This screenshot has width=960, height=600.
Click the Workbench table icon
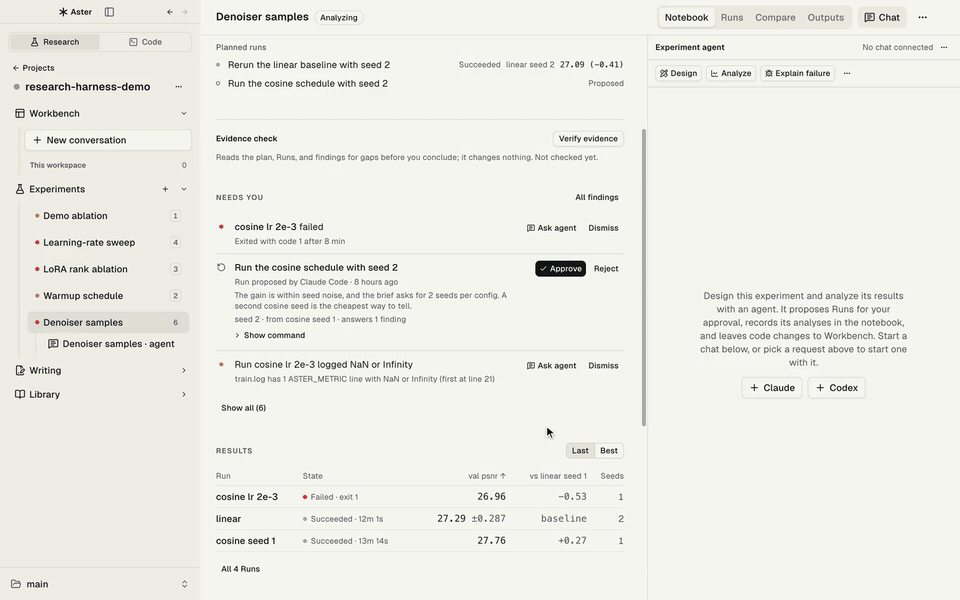point(20,113)
